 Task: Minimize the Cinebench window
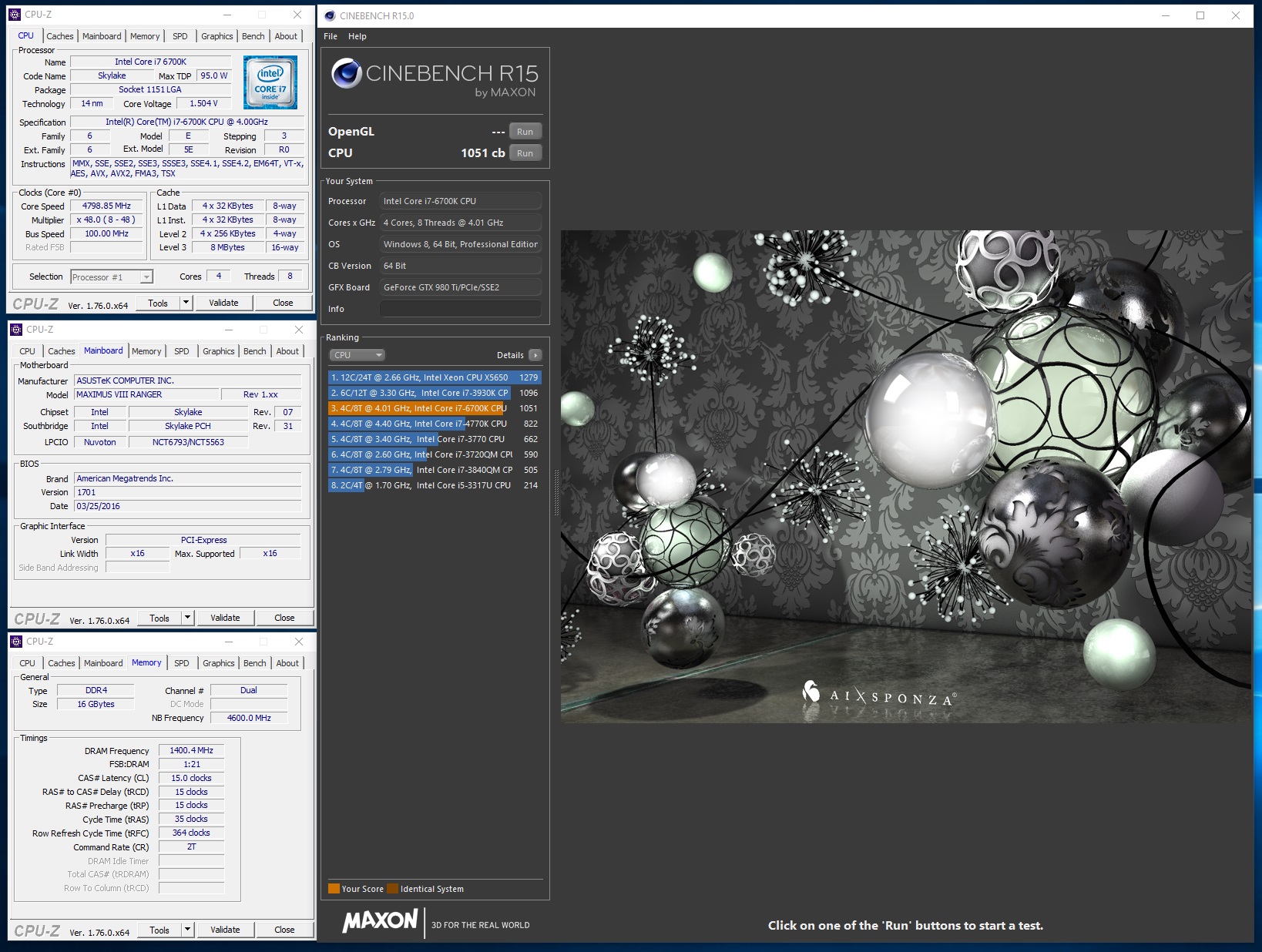click(1166, 15)
